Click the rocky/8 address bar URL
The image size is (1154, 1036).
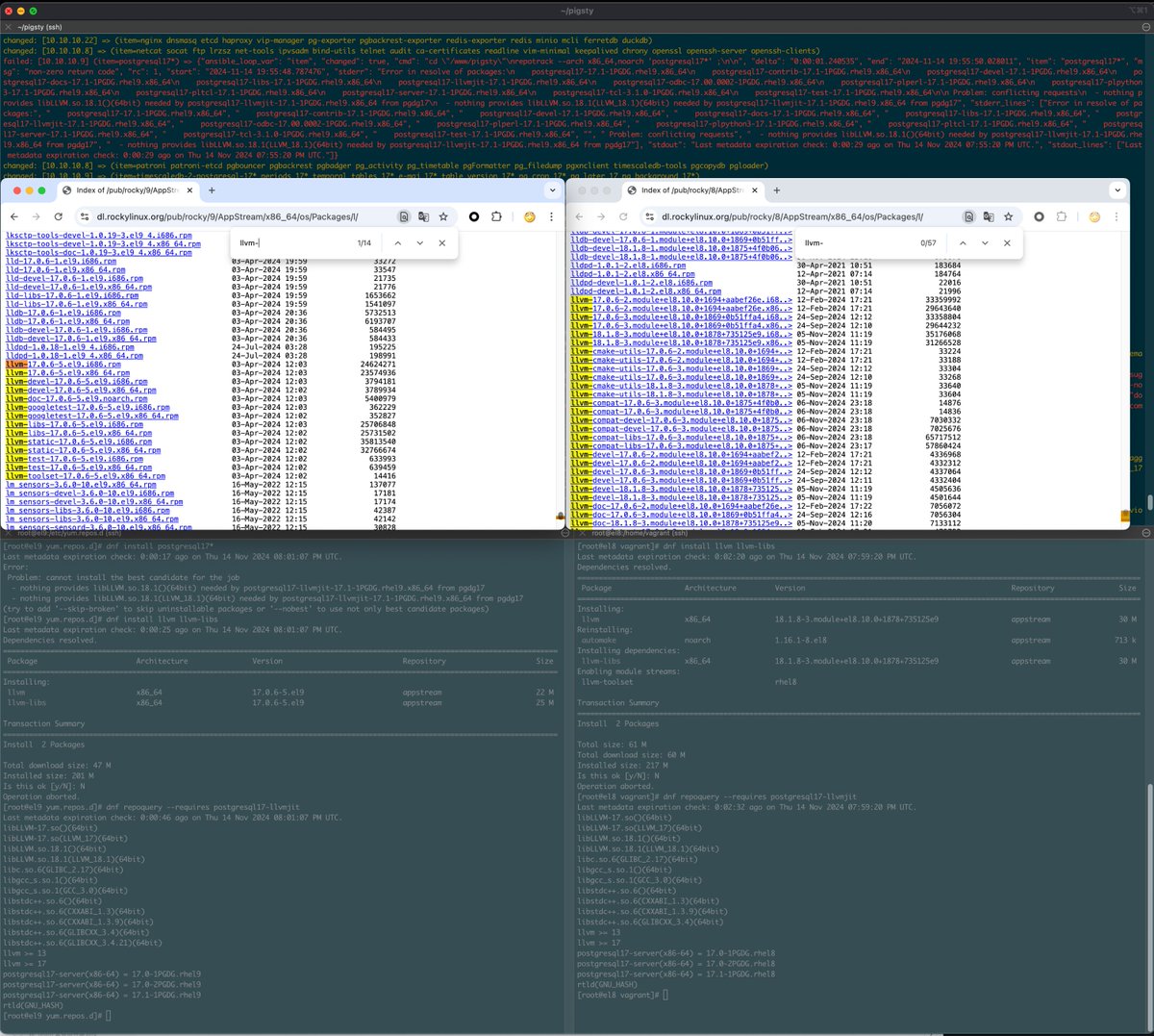[x=791, y=216]
